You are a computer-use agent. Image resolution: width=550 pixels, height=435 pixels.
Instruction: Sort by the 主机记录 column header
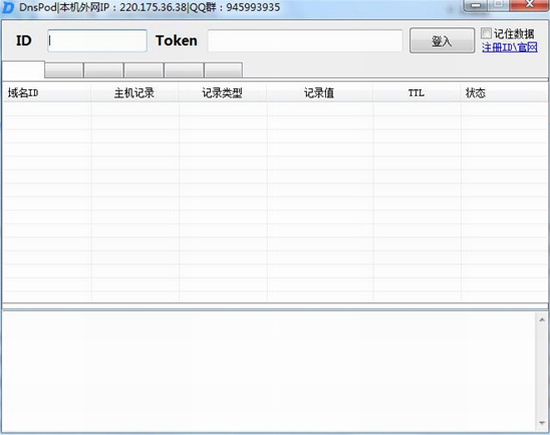[x=135, y=93]
